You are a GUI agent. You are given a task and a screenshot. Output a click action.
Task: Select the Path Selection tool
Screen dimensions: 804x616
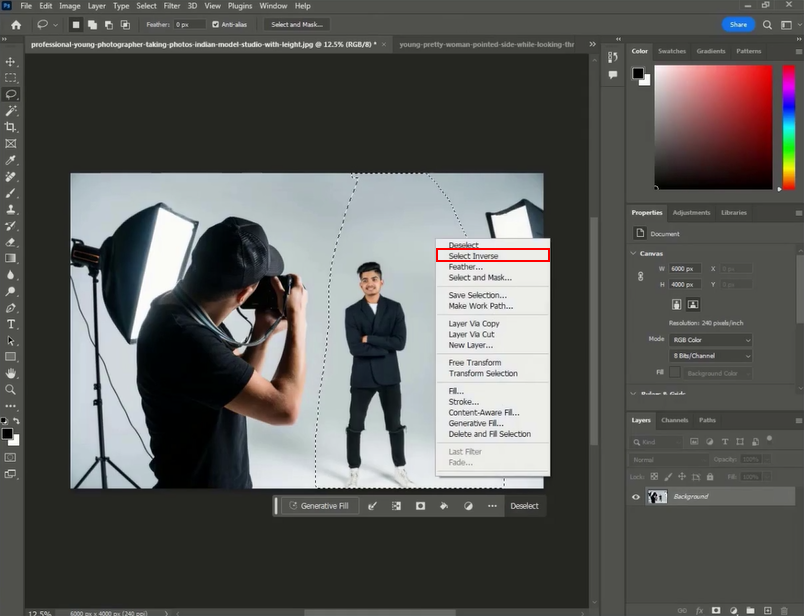[10, 341]
